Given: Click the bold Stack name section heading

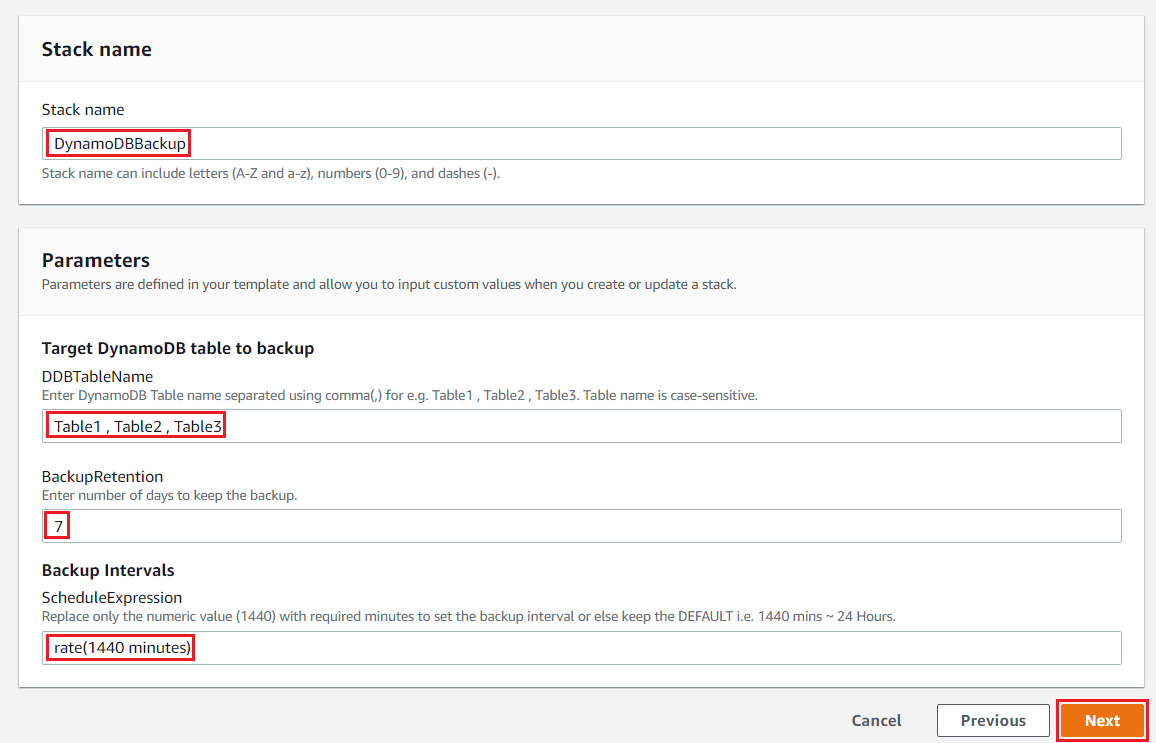Looking at the screenshot, I should 97,49.
